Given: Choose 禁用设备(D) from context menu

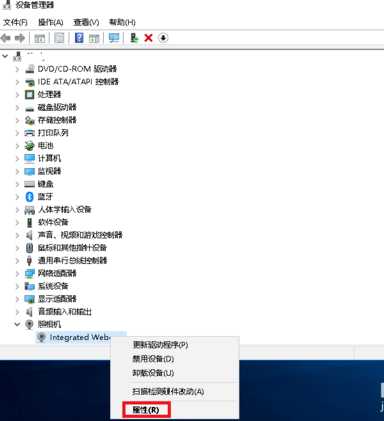Looking at the screenshot, I should point(153,359).
